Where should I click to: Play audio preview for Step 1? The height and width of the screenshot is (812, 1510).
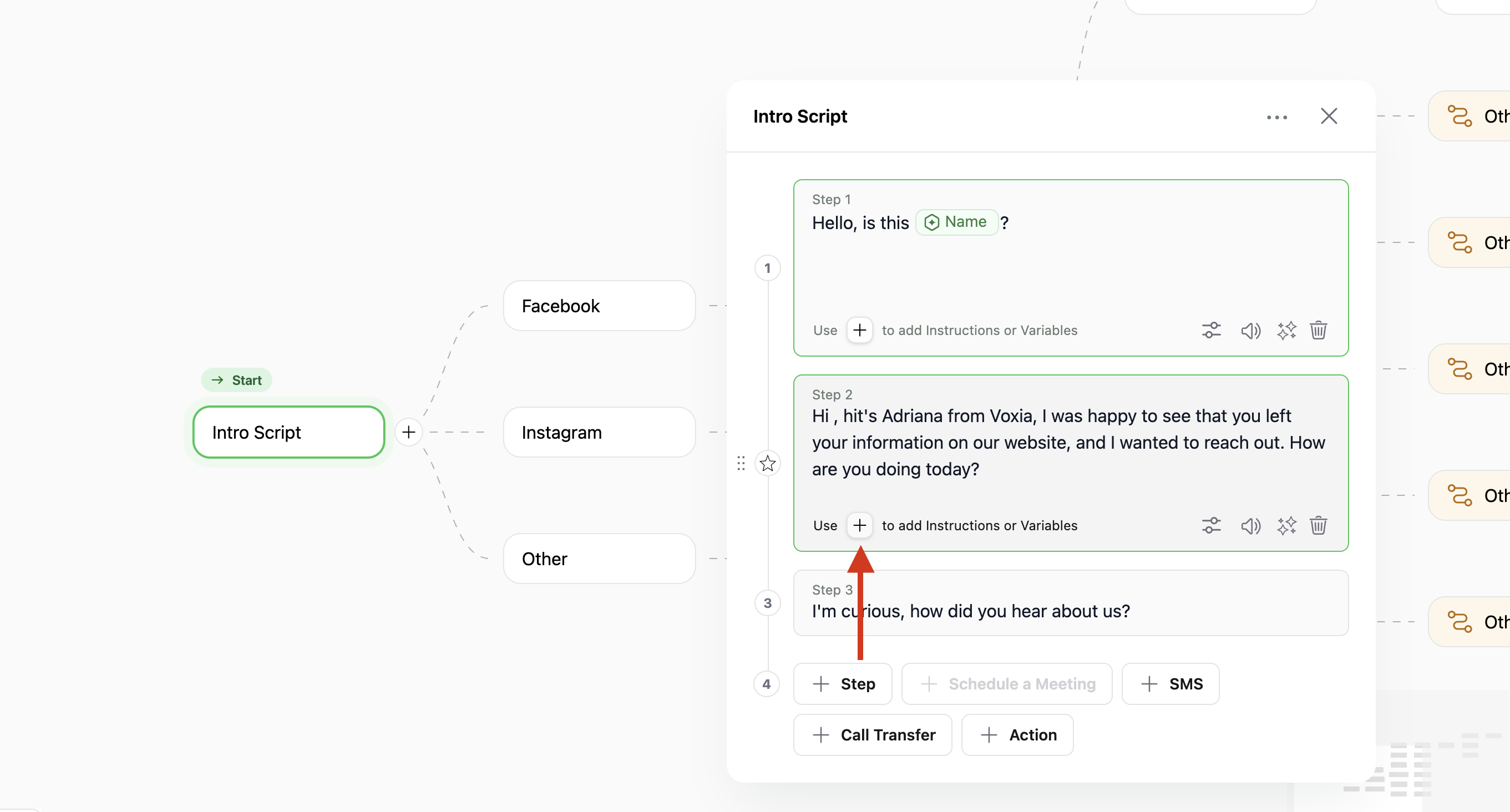(x=1250, y=331)
